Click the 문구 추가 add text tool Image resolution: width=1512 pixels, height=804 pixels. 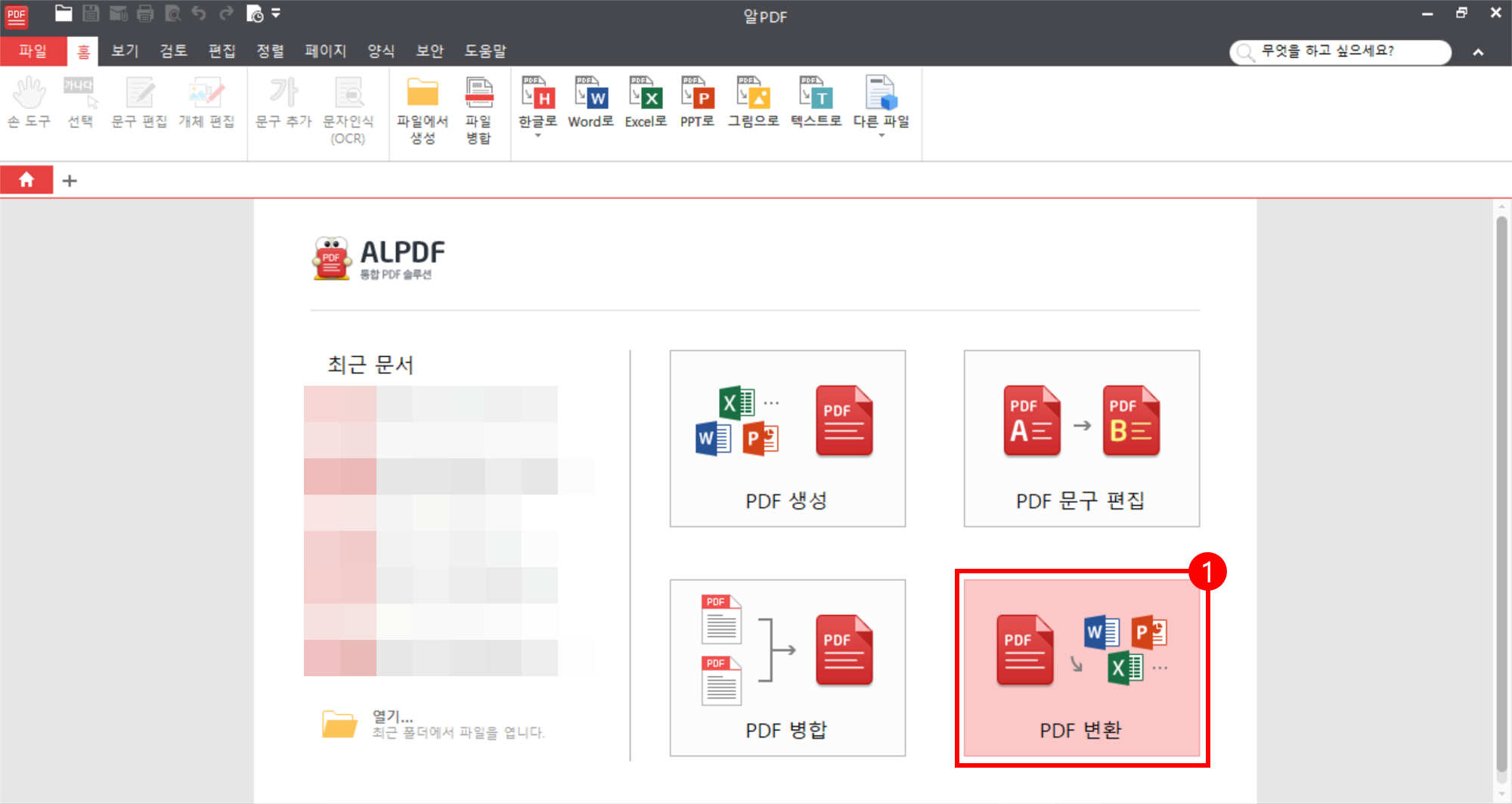(283, 104)
